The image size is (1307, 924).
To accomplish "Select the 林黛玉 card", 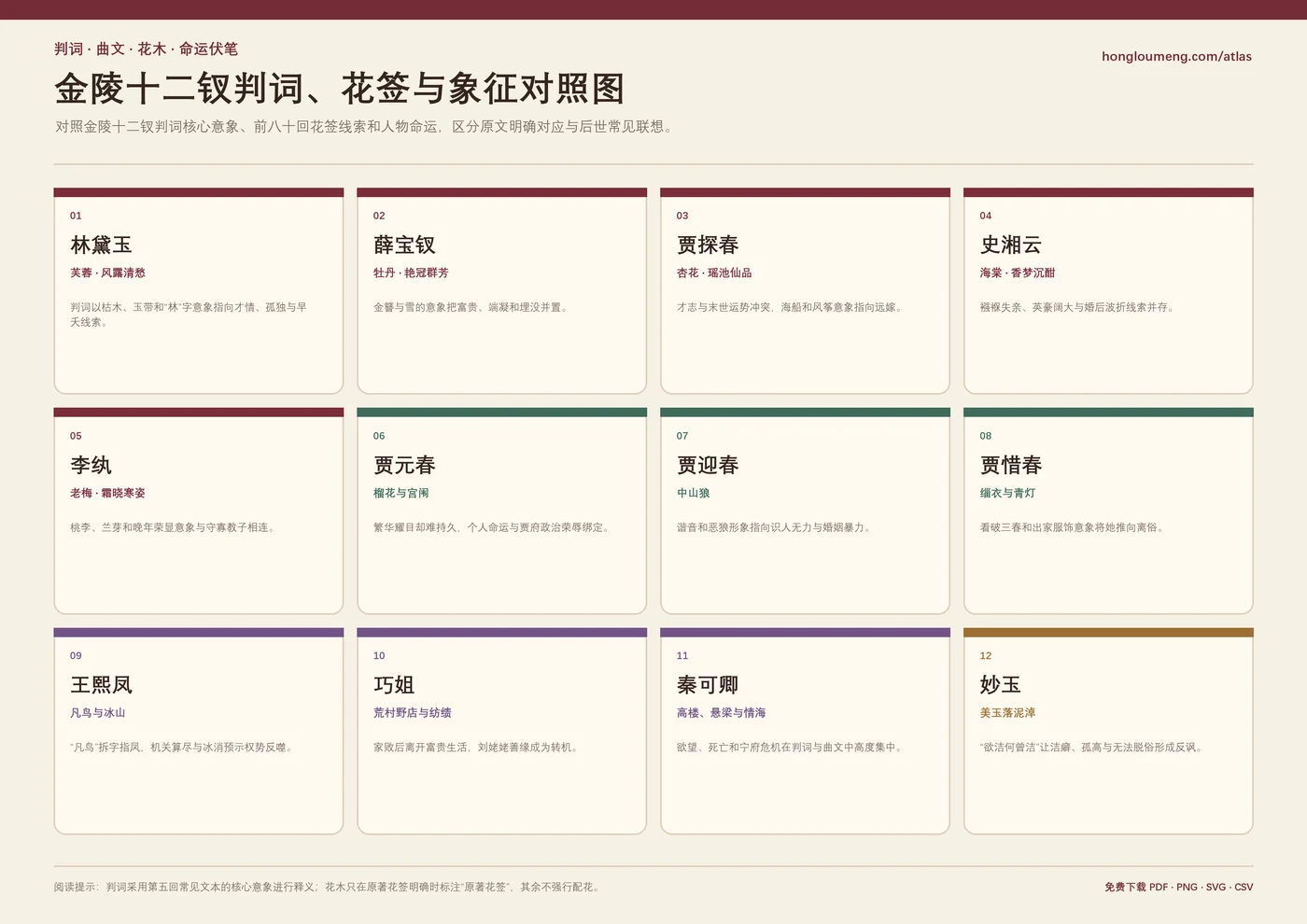I will [199, 291].
